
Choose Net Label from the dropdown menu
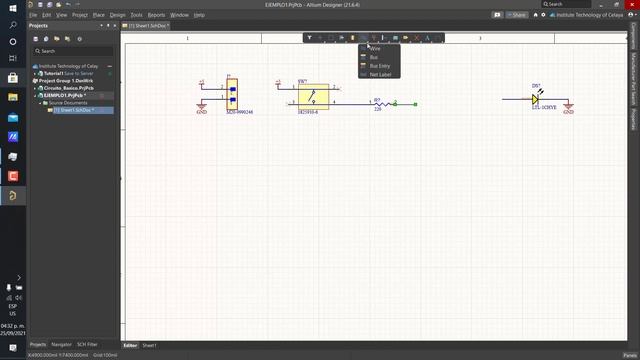click(379, 74)
